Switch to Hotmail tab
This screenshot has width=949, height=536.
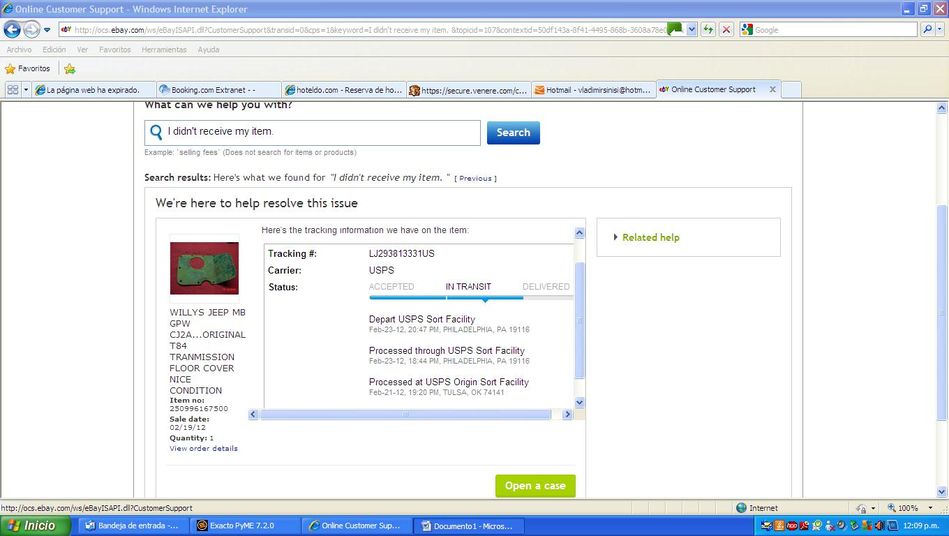pyautogui.click(x=594, y=90)
